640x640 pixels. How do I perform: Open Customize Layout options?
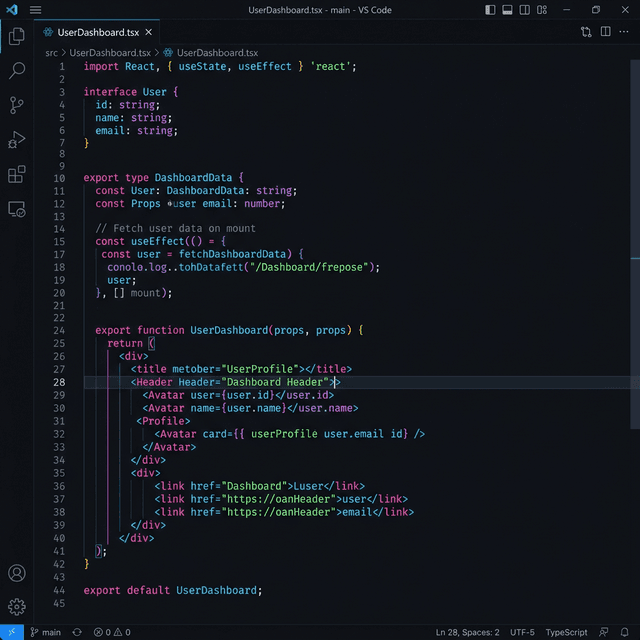pos(542,10)
